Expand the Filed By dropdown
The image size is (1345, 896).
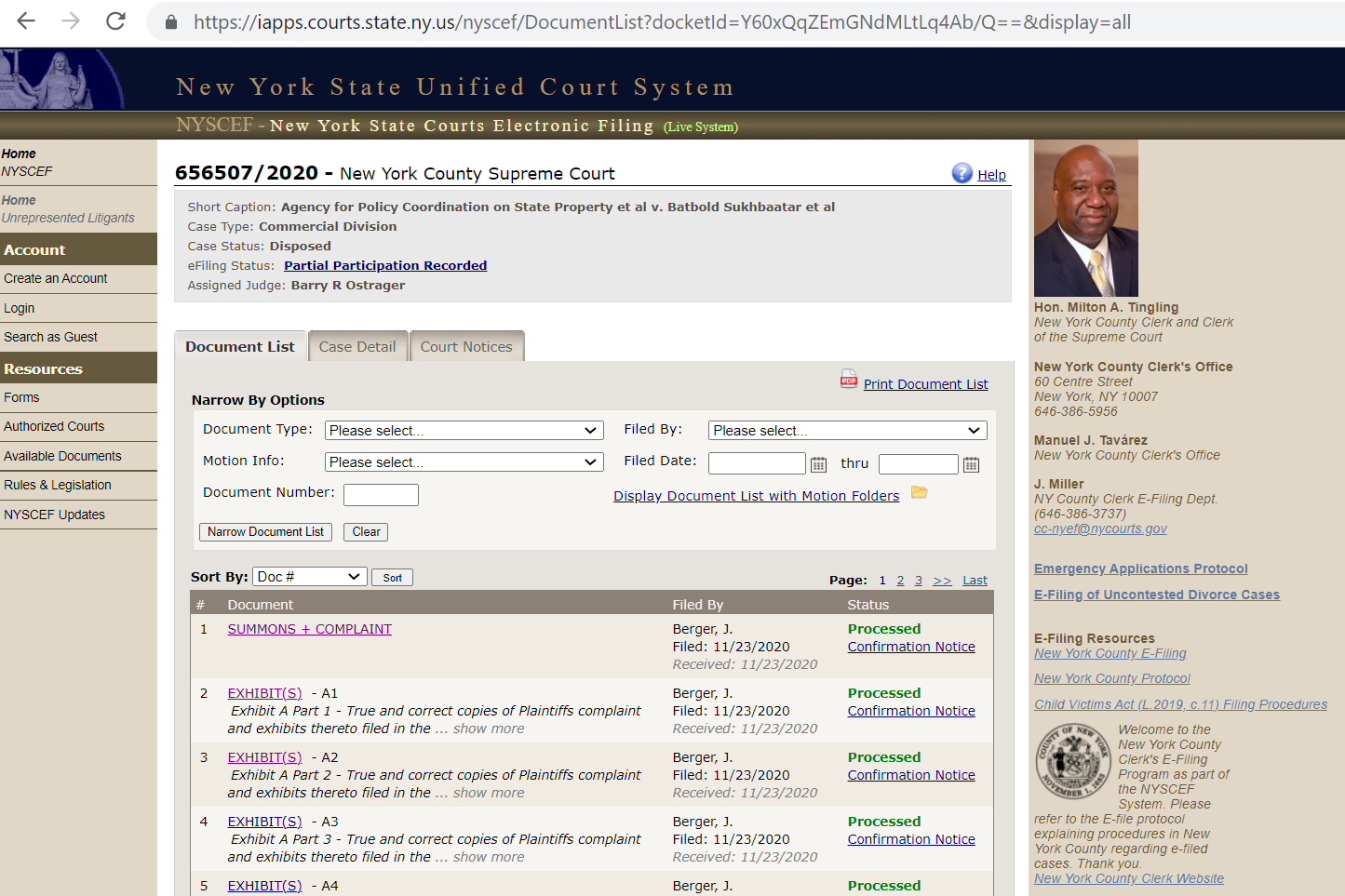pos(847,431)
